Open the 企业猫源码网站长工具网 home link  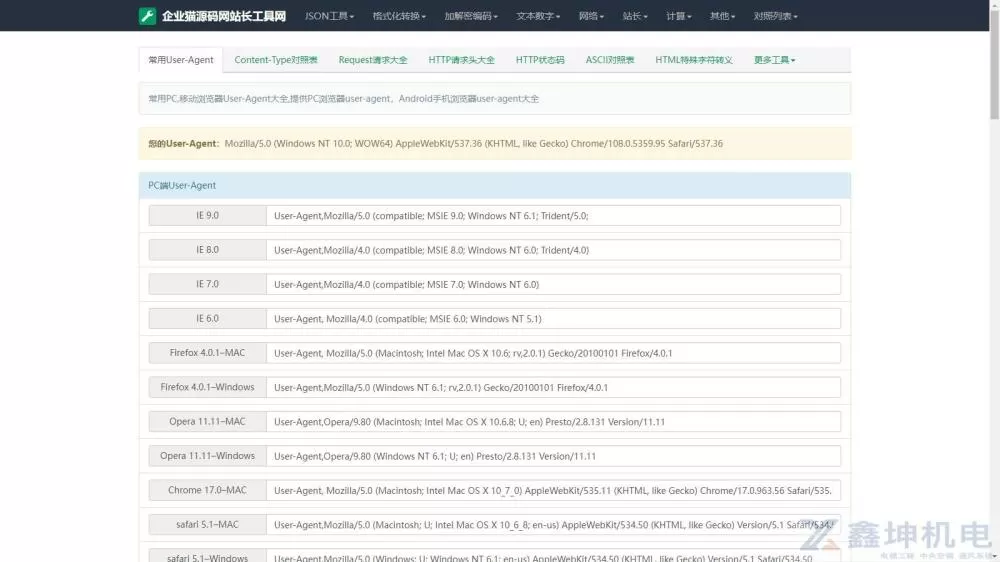(x=223, y=16)
